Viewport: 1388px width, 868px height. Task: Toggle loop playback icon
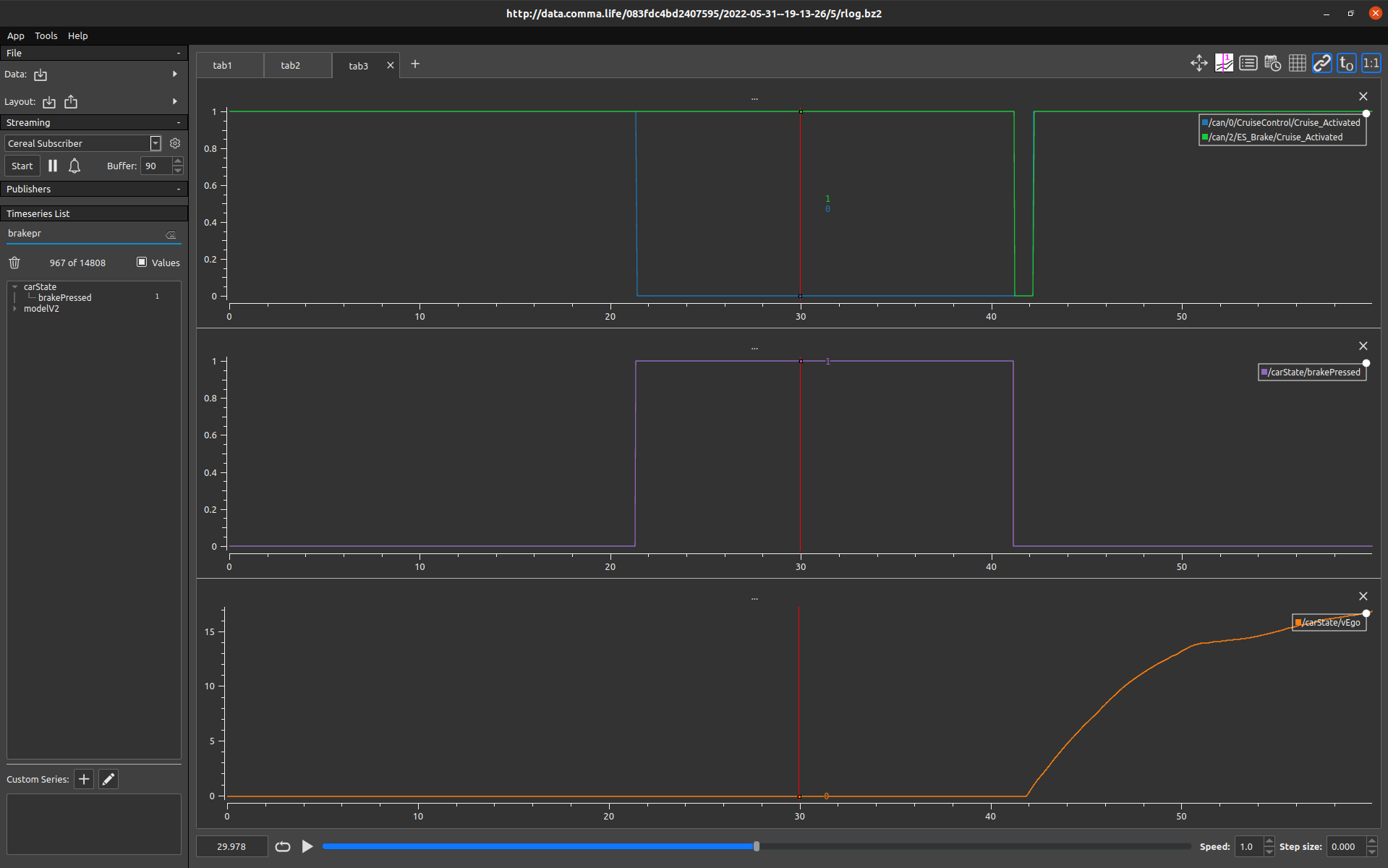[283, 846]
